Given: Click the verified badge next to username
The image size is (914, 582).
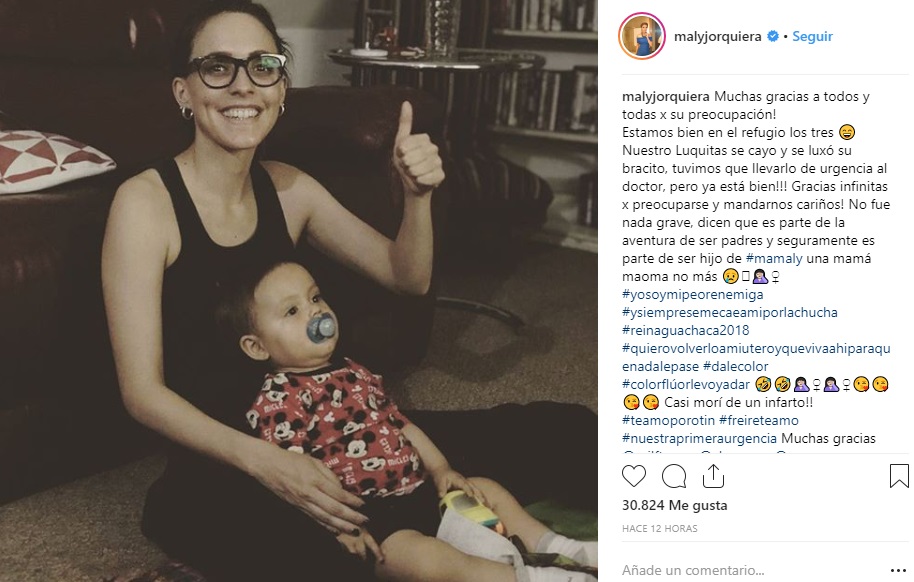Looking at the screenshot, I should pos(773,36).
